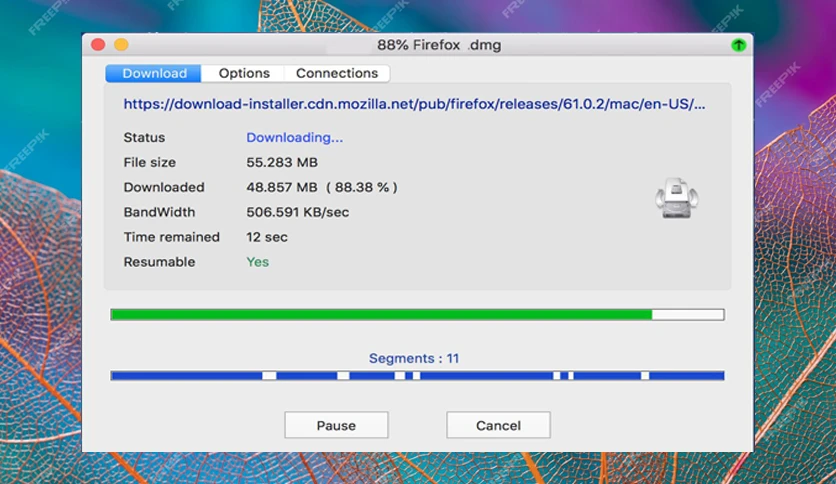
Task: Click the downloaded value '48.857 MB'
Action: tap(282, 188)
